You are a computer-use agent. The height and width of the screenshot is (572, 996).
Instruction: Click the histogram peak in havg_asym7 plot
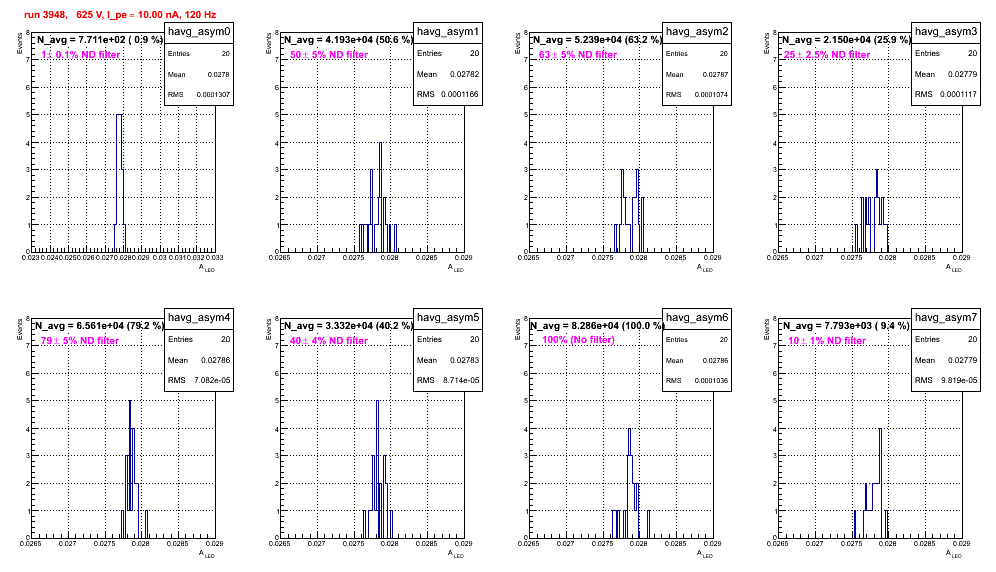click(880, 429)
